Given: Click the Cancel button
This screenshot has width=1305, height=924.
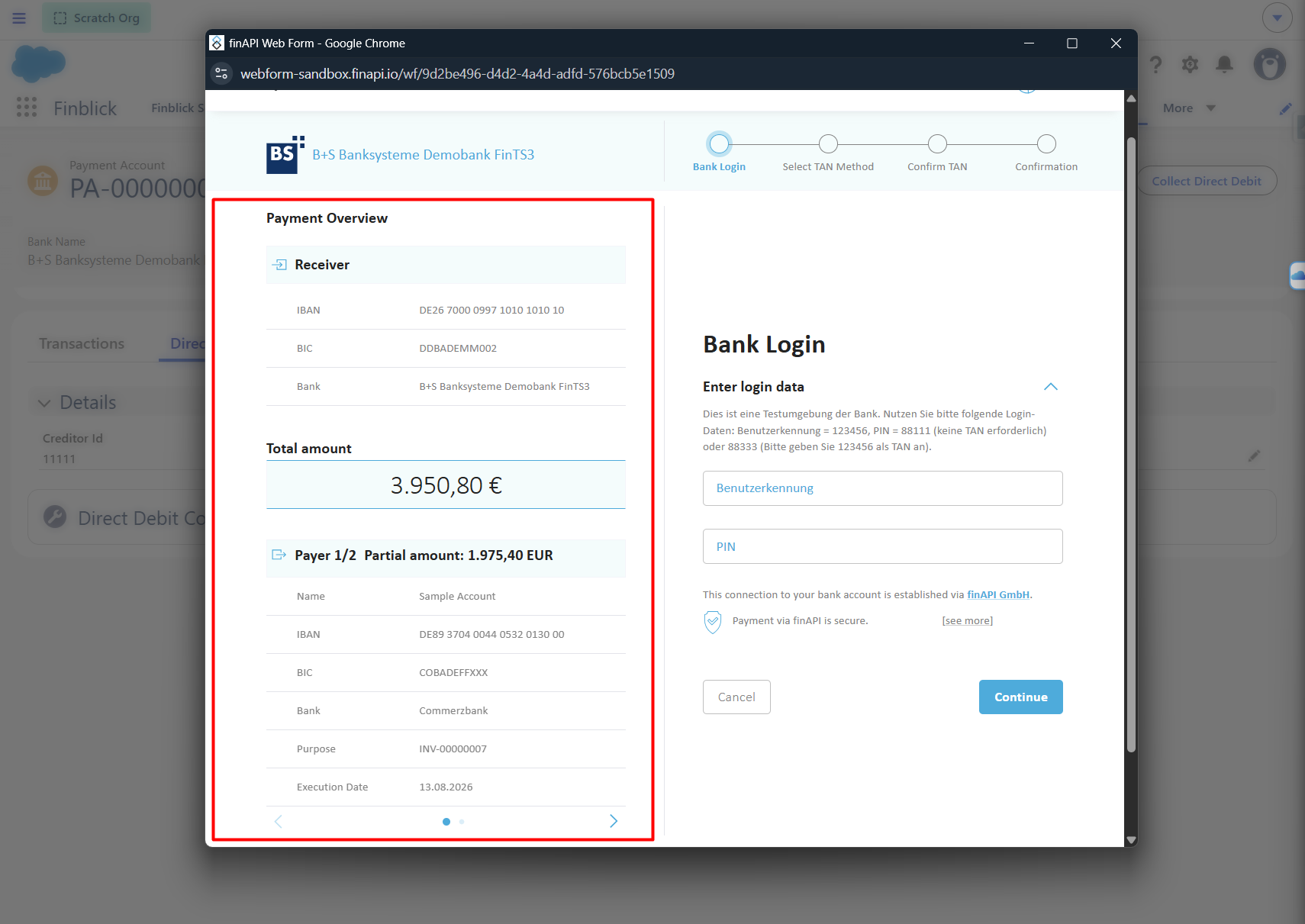Looking at the screenshot, I should (736, 697).
